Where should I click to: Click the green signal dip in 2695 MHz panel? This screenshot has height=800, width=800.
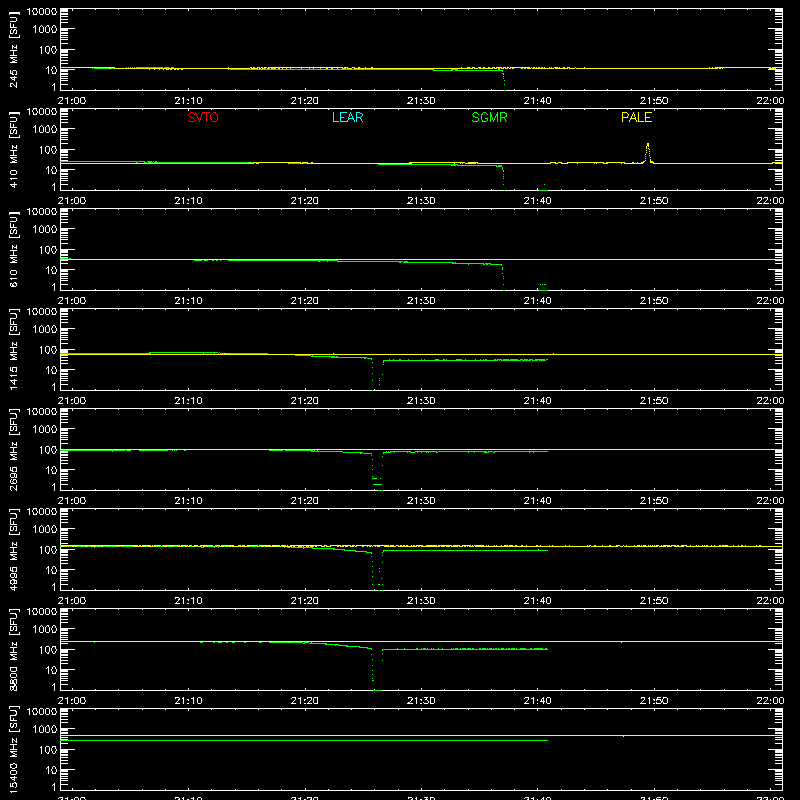377,471
